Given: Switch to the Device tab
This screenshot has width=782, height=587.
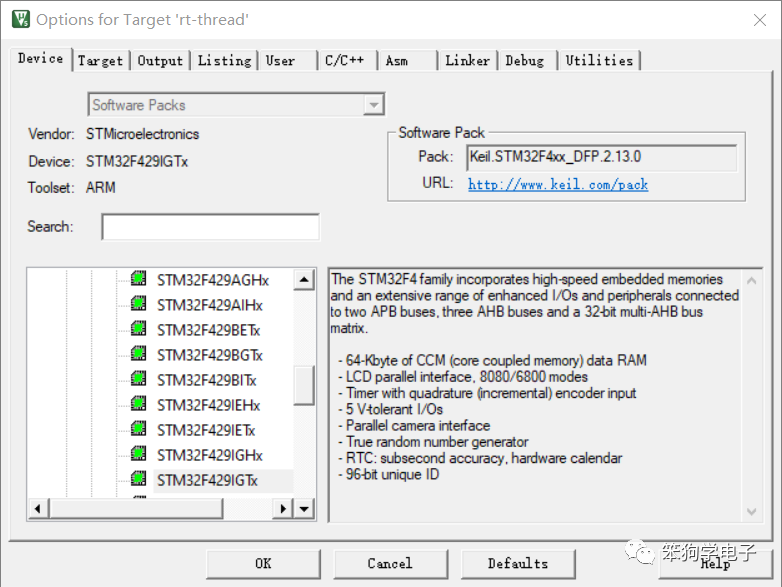Looking at the screenshot, I should tap(40, 59).
